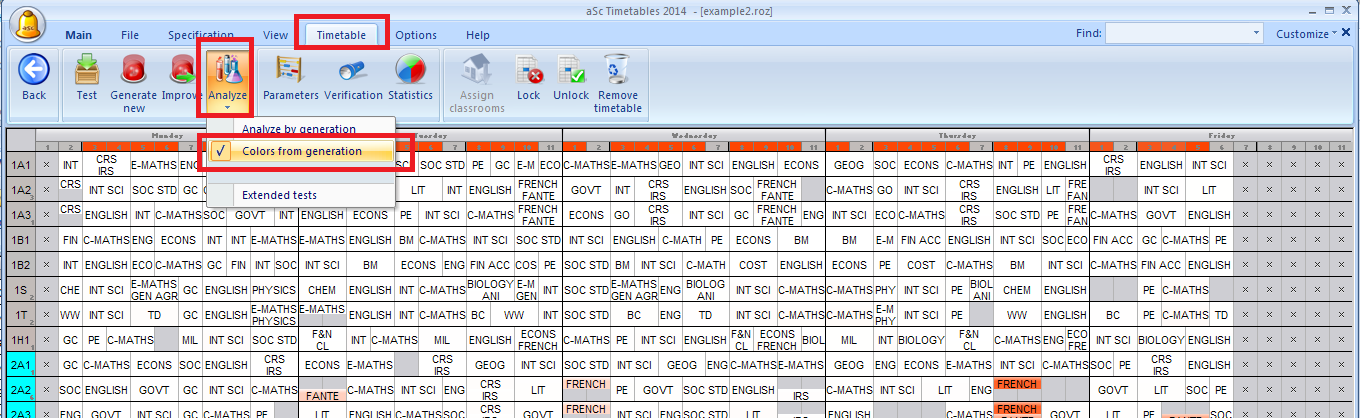
Task: Select the orange FRENCH card in Thursday
Action: pos(1018,384)
